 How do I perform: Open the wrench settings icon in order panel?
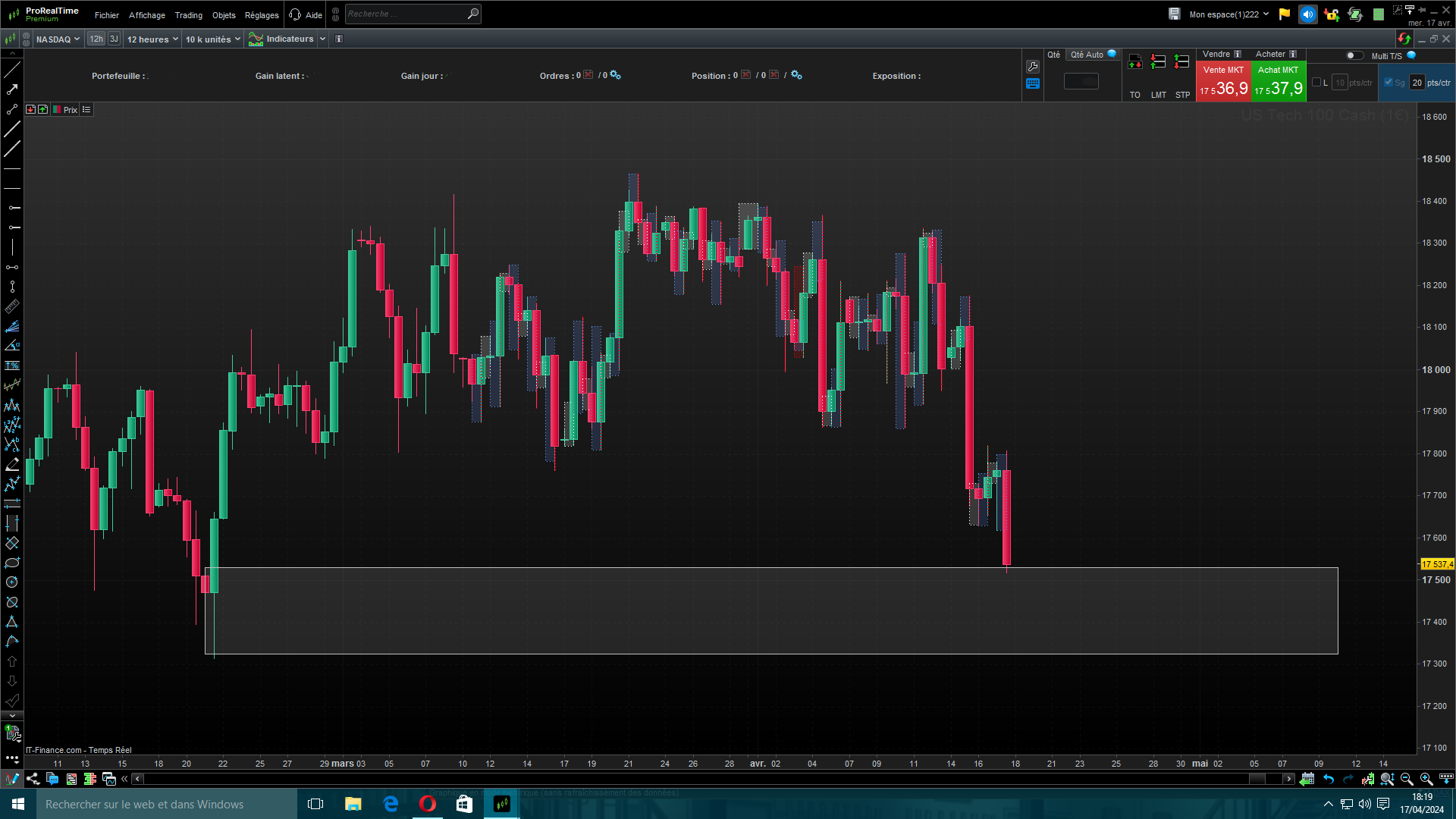(x=1033, y=67)
